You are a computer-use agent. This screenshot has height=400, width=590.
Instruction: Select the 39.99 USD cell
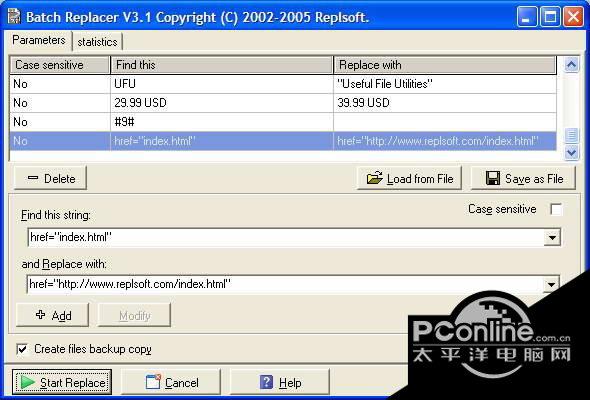[445, 103]
